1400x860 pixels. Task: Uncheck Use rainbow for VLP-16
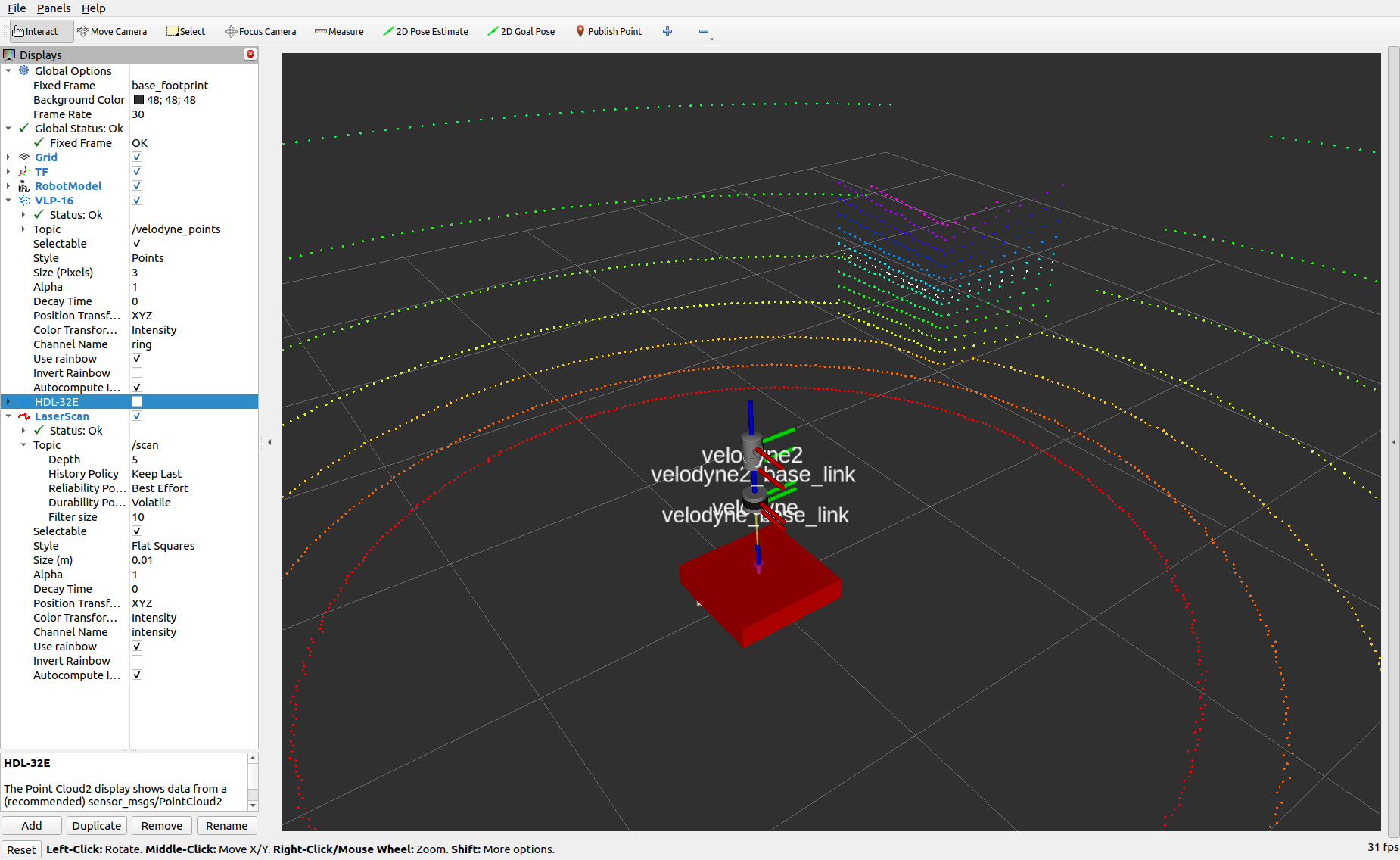[x=137, y=358]
